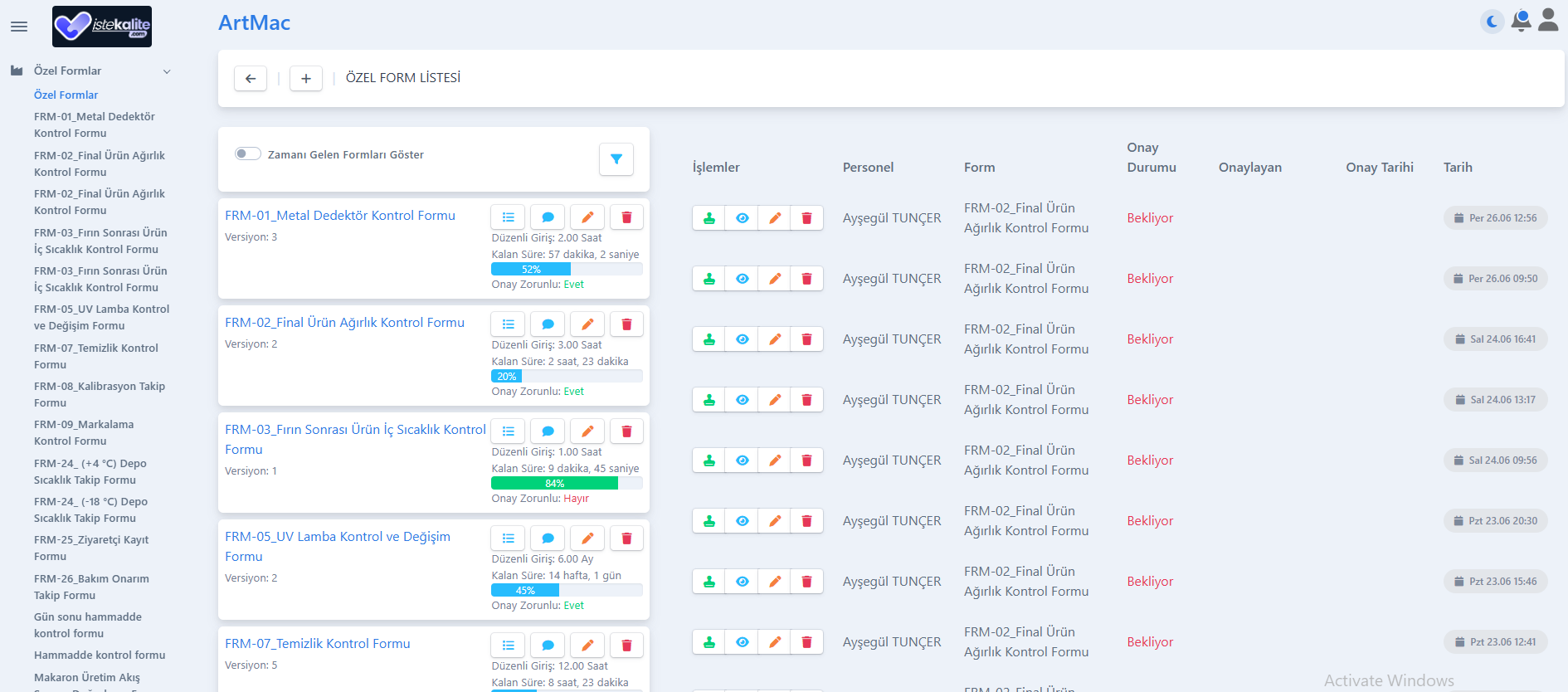Click the Per 26.06 12:56 date badge
1568x692 pixels.
(1495, 218)
